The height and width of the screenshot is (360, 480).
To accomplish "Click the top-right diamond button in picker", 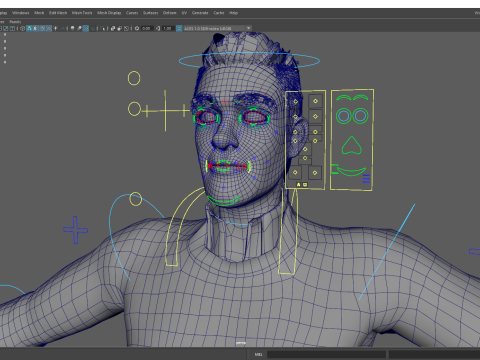I will click(315, 101).
